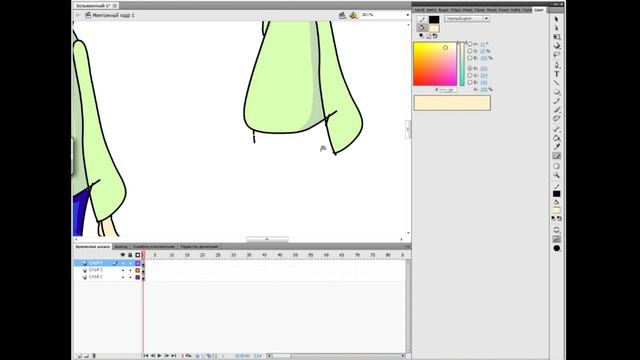The height and width of the screenshot is (360, 640).
Task: Click the New Folder icon in timeline
Action: [87, 356]
